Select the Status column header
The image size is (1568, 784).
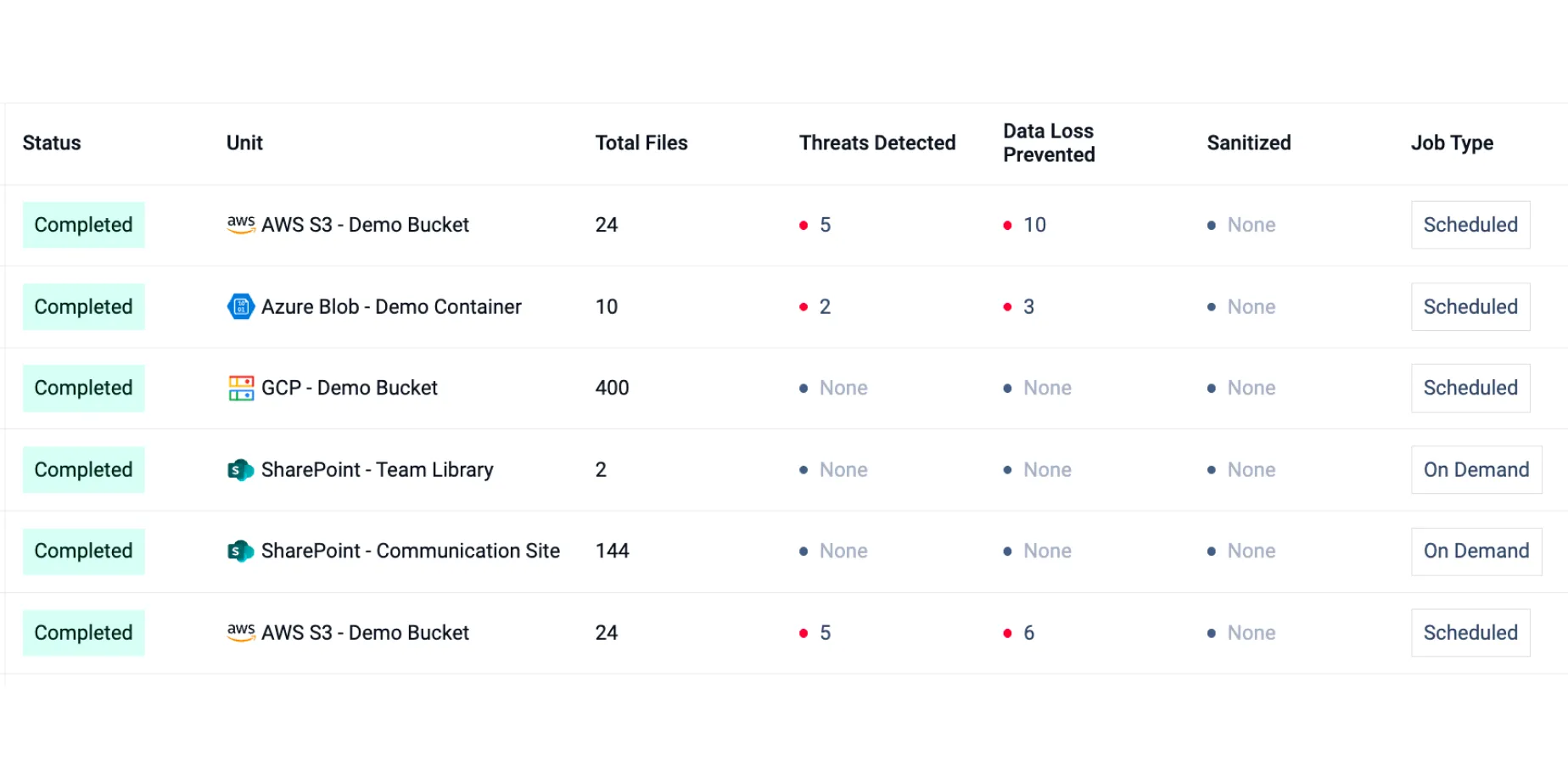(52, 143)
